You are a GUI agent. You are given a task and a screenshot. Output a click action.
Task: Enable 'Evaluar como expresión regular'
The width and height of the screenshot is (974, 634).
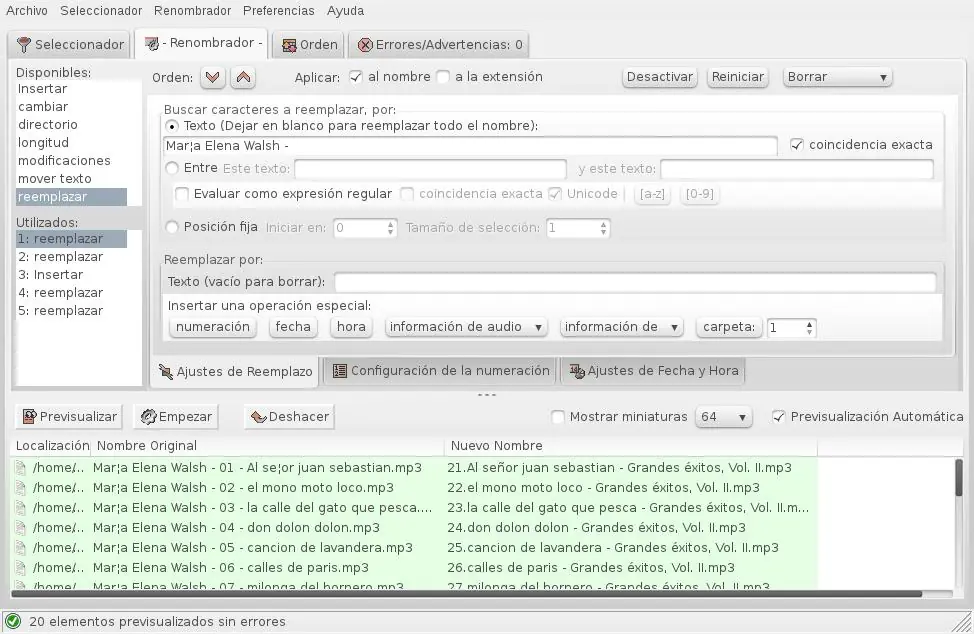coord(181,194)
